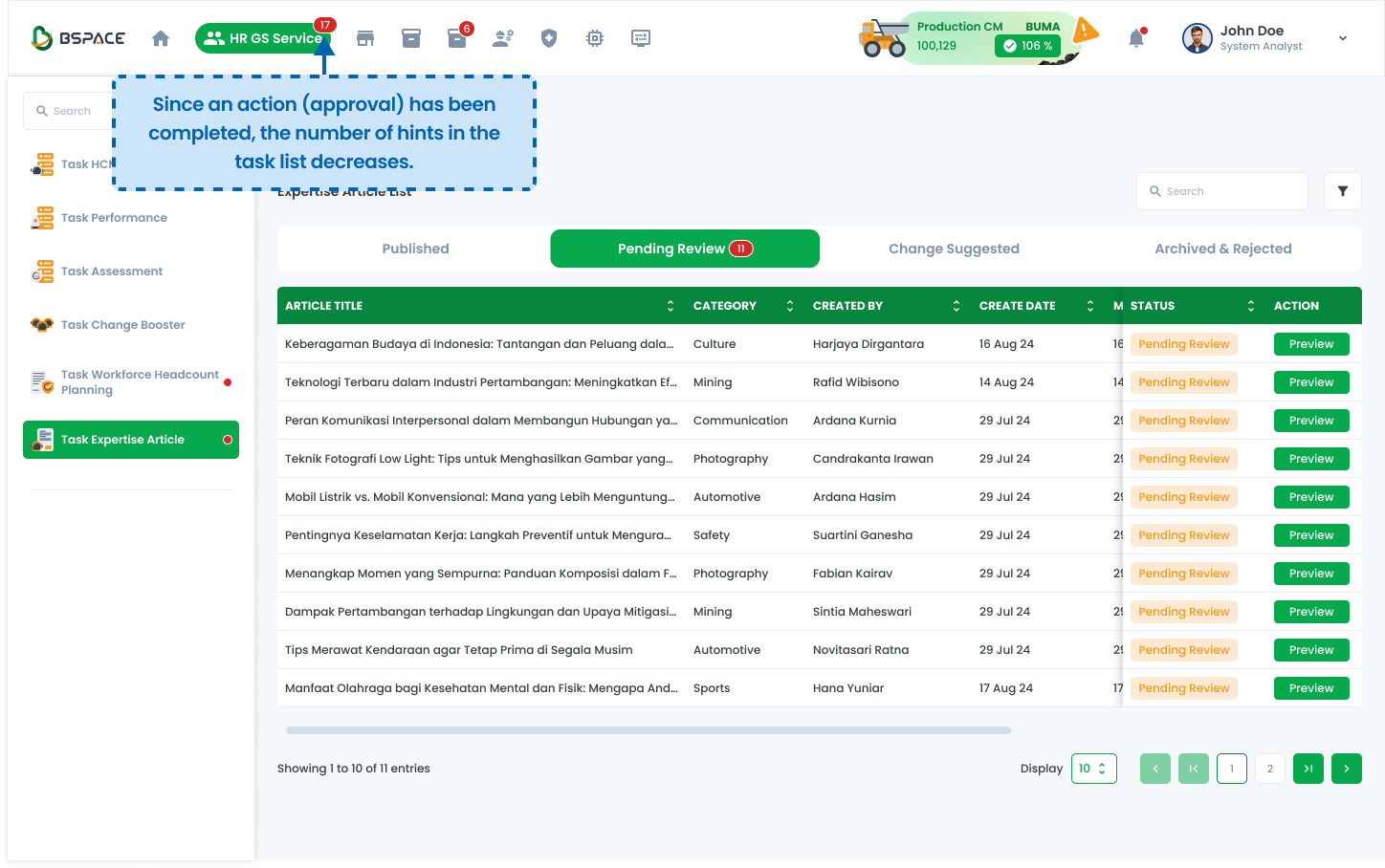Click the BSPACE logo
The height and width of the screenshot is (868, 1385).
coord(78,38)
